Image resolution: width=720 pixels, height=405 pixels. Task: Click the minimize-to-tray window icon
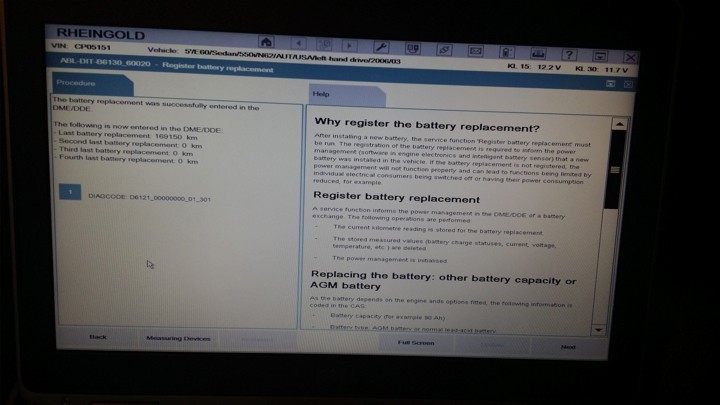tap(600, 56)
